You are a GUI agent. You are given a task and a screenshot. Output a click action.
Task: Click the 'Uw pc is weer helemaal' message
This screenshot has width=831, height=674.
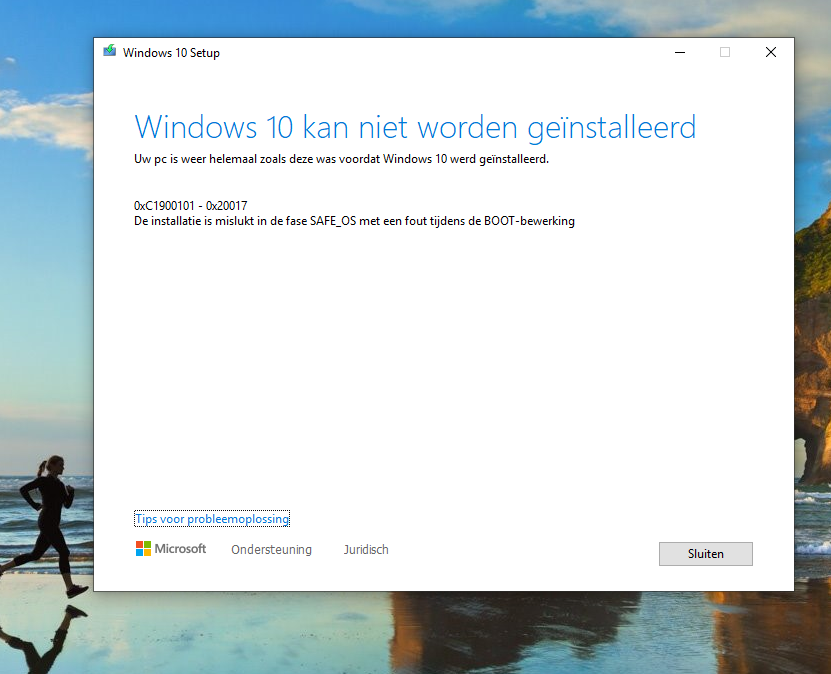[x=341, y=159]
